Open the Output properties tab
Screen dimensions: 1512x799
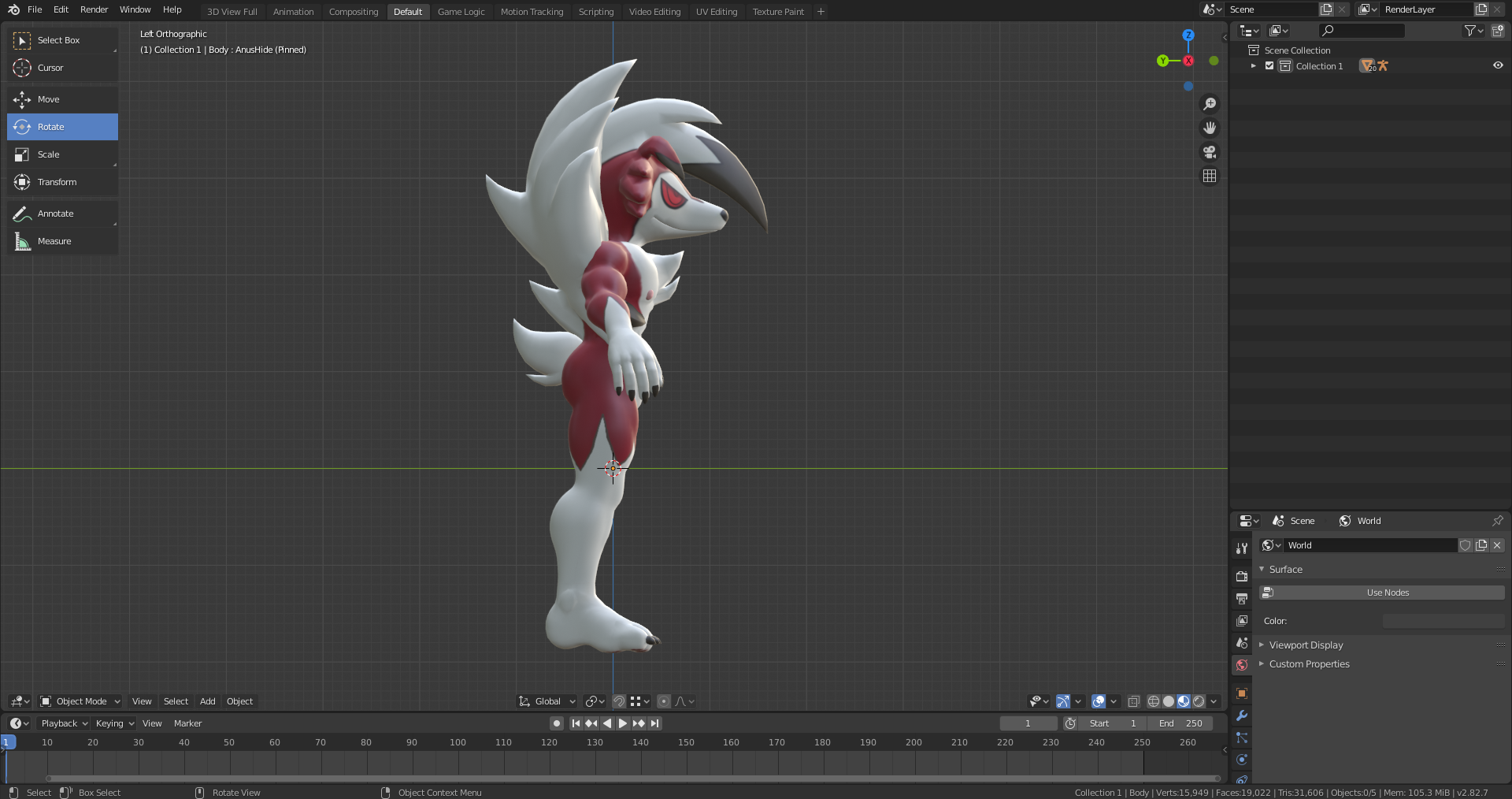[1242, 599]
